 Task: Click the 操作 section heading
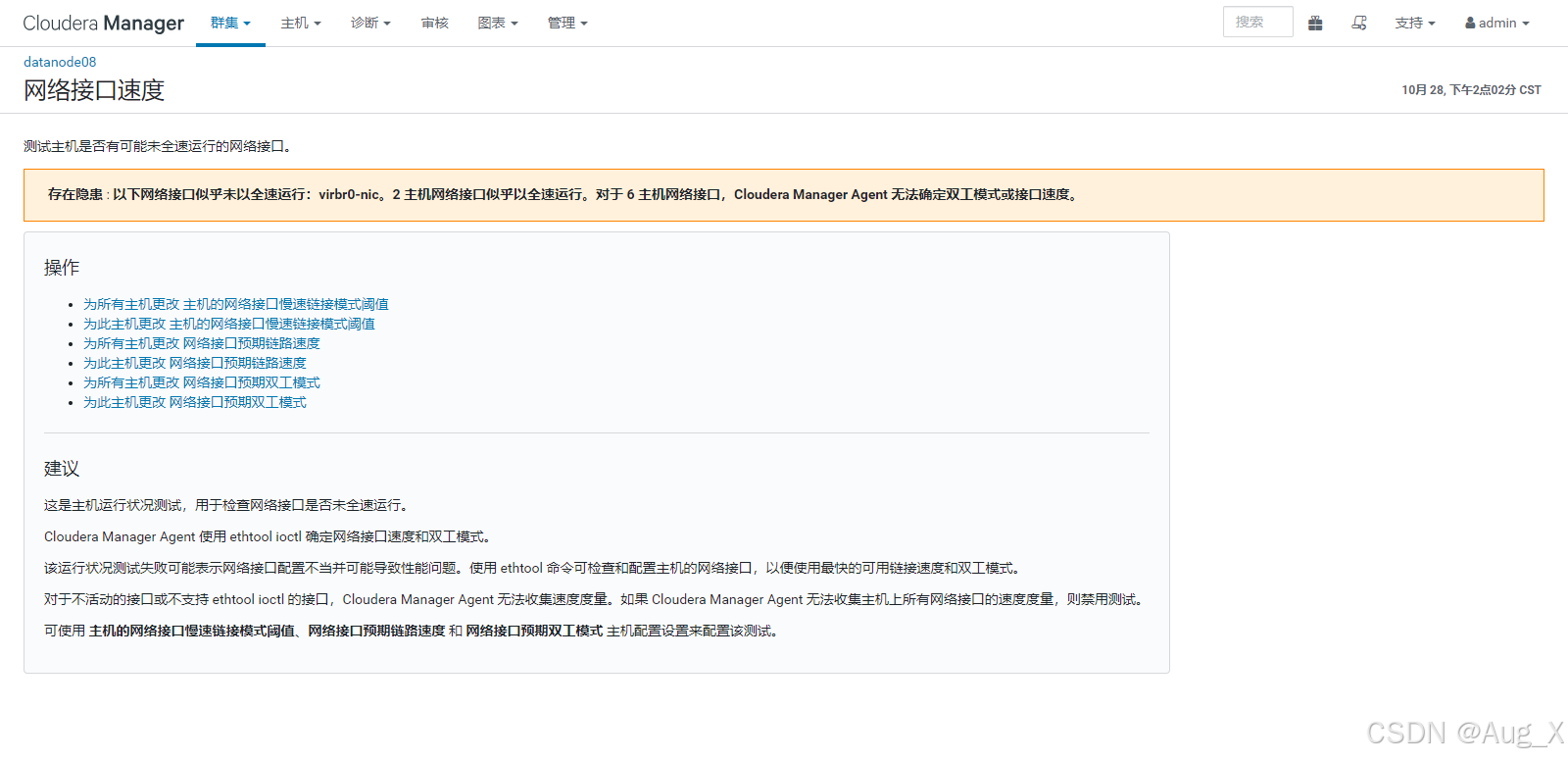tap(62, 268)
